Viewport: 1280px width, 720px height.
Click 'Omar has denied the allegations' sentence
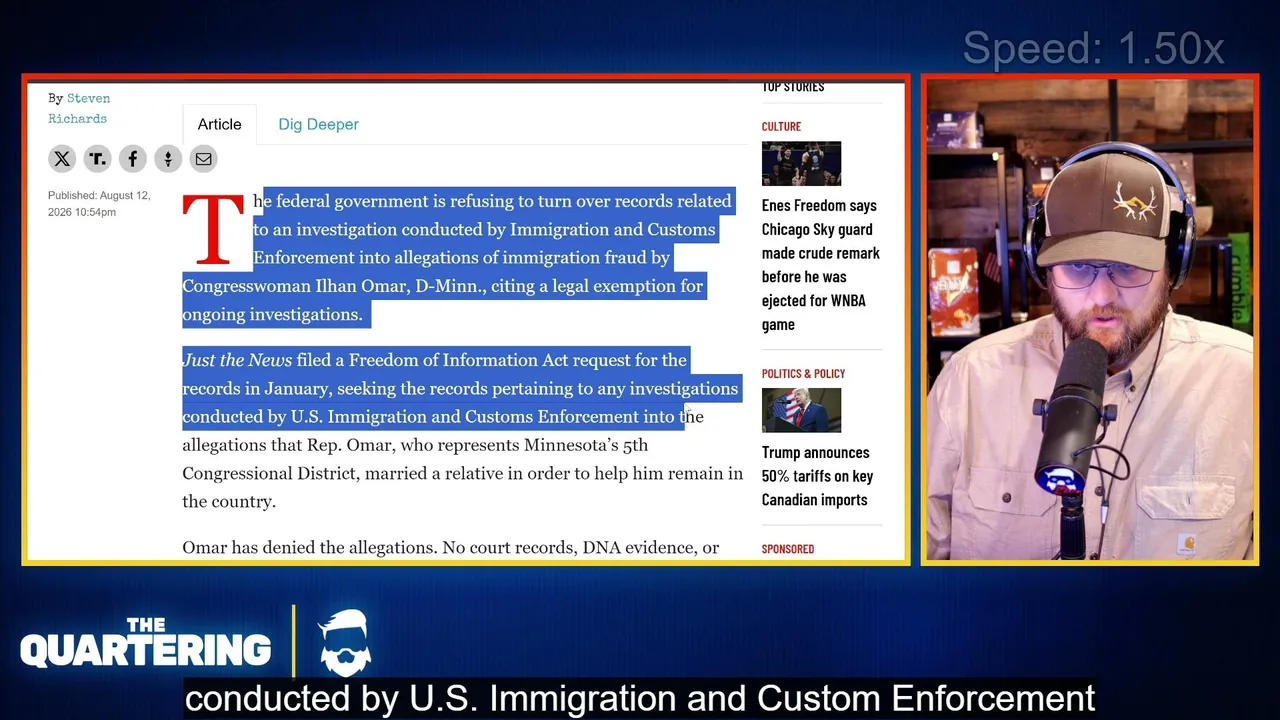pyautogui.click(x=310, y=548)
